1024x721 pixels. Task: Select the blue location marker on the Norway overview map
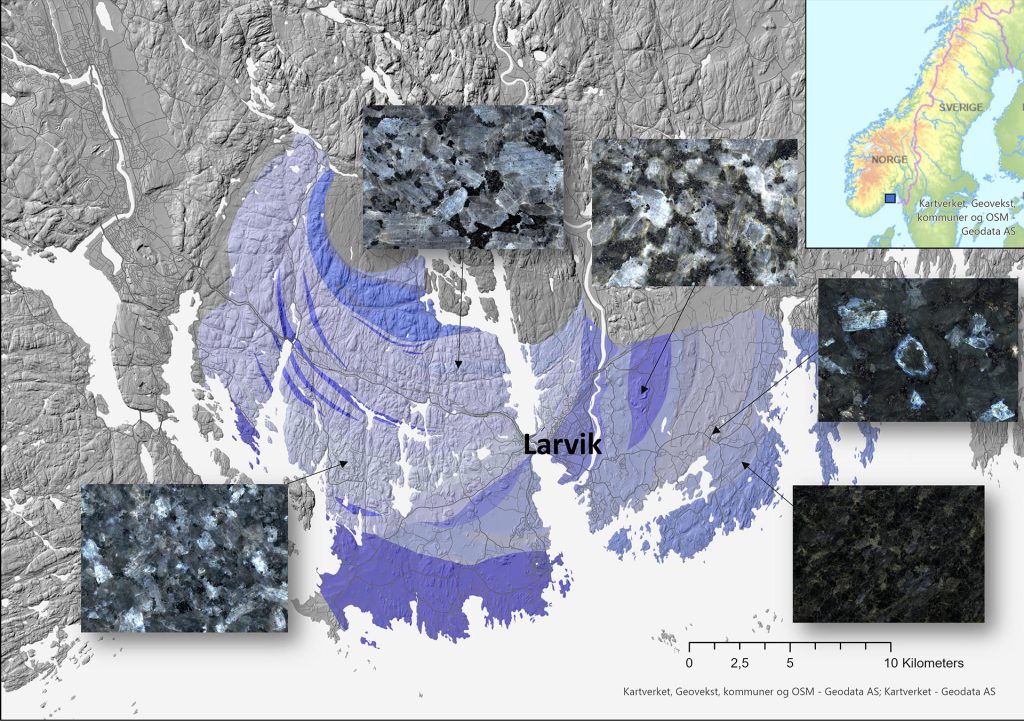click(x=888, y=198)
